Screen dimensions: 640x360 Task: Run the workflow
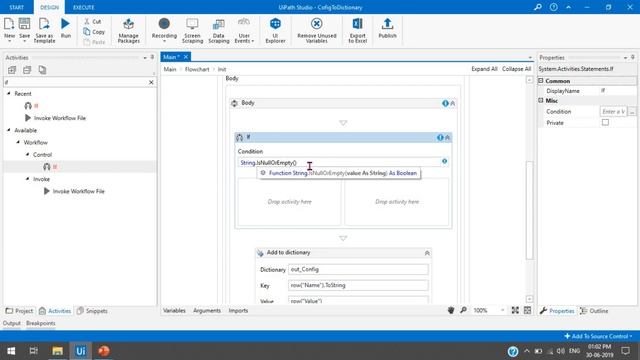tap(65, 28)
